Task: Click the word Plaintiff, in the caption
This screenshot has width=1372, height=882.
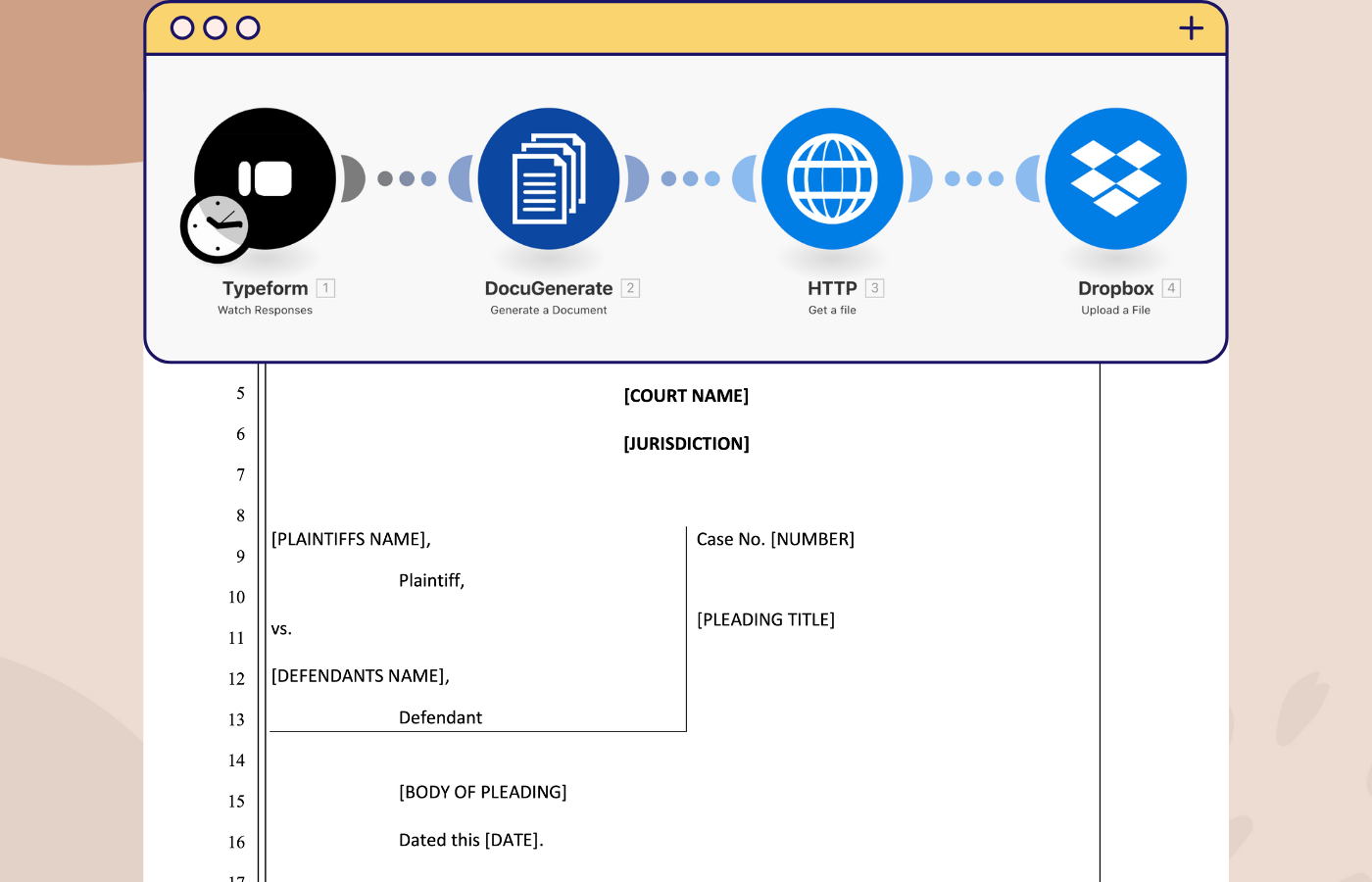Action: tap(431, 581)
